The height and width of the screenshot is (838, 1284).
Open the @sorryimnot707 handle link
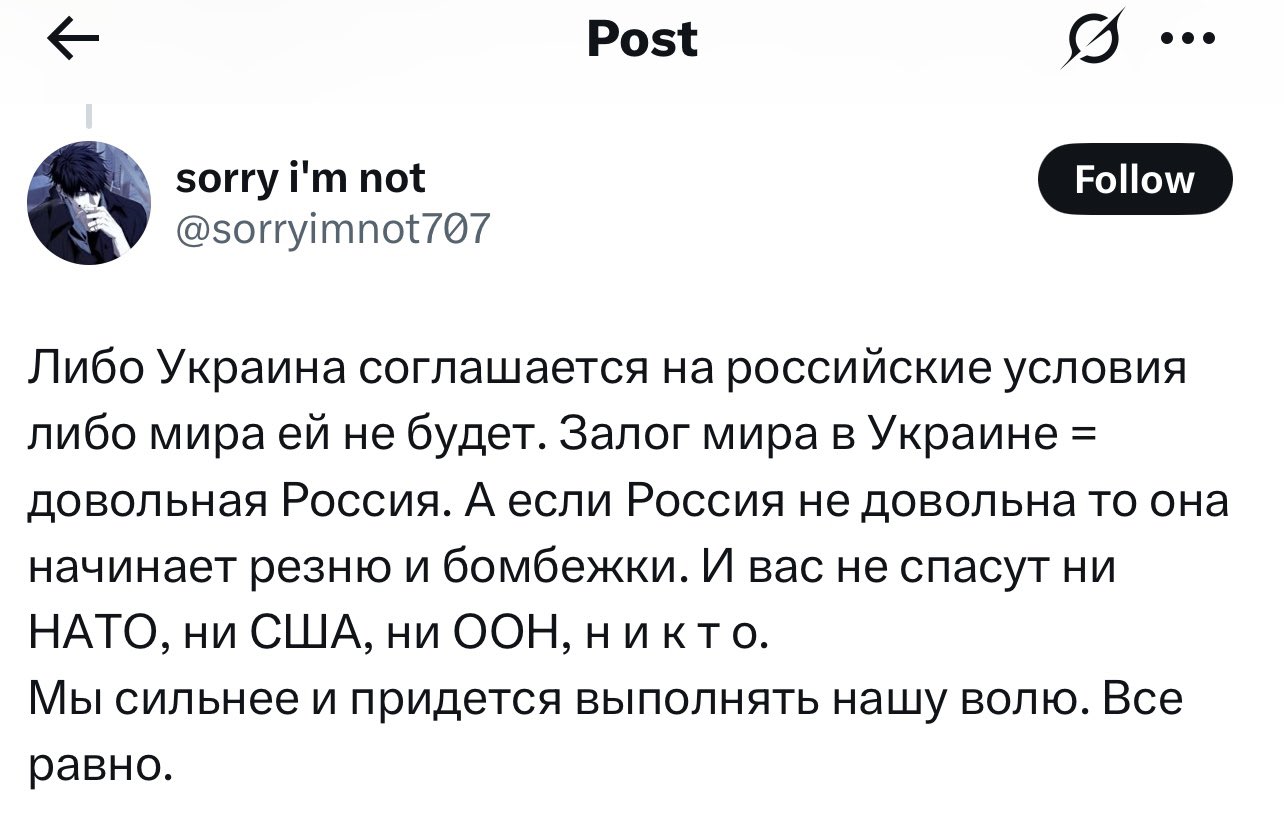[x=332, y=229]
